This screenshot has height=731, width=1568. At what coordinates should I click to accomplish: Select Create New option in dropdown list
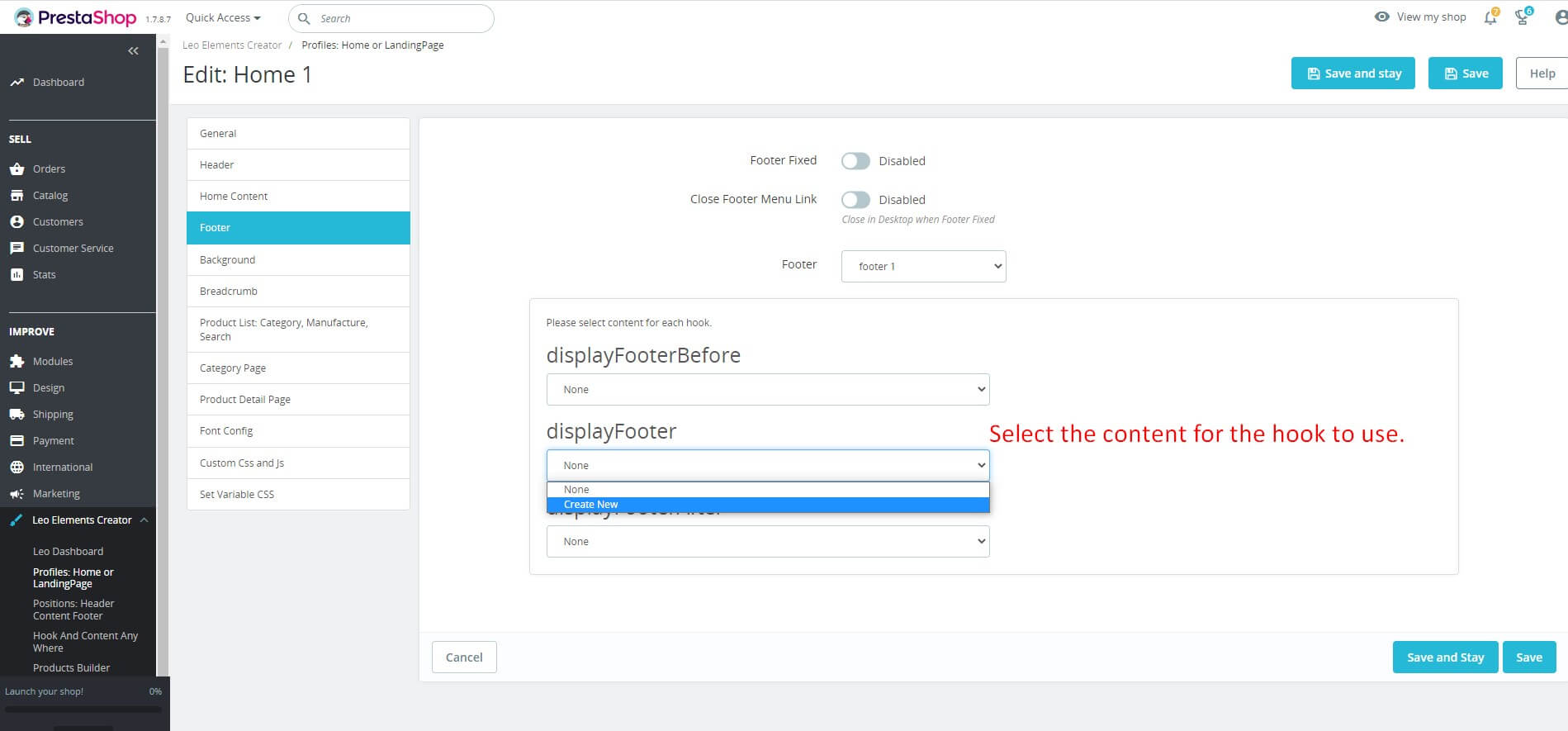[x=768, y=505]
